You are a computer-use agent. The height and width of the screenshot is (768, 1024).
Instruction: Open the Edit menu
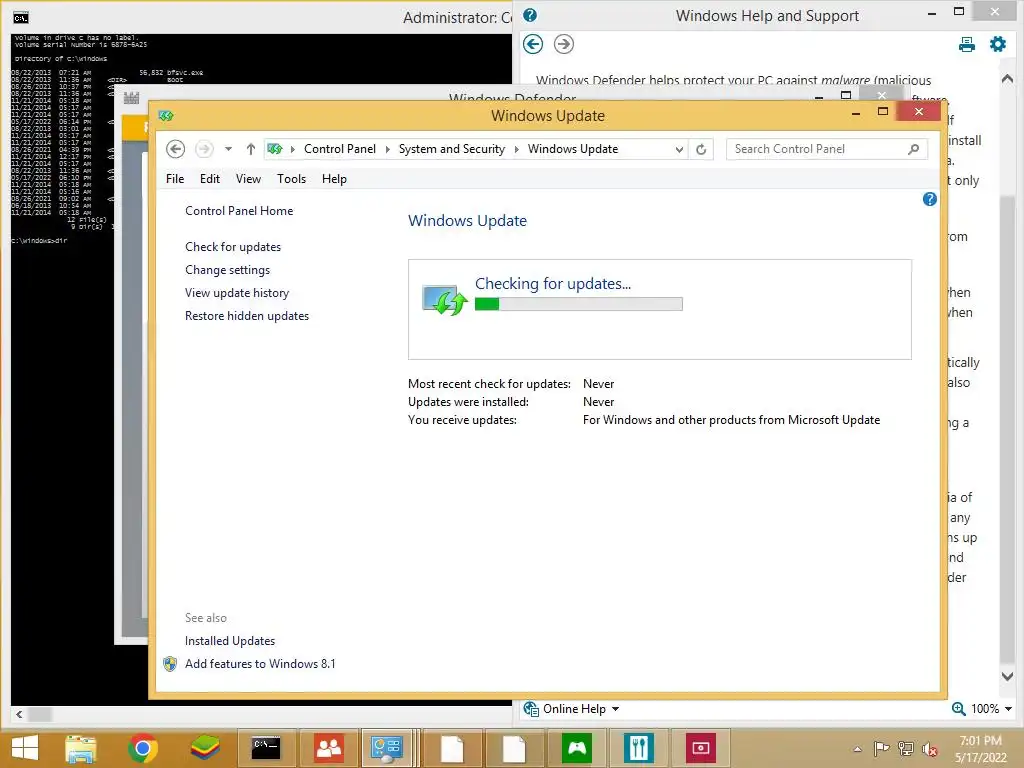pos(210,179)
